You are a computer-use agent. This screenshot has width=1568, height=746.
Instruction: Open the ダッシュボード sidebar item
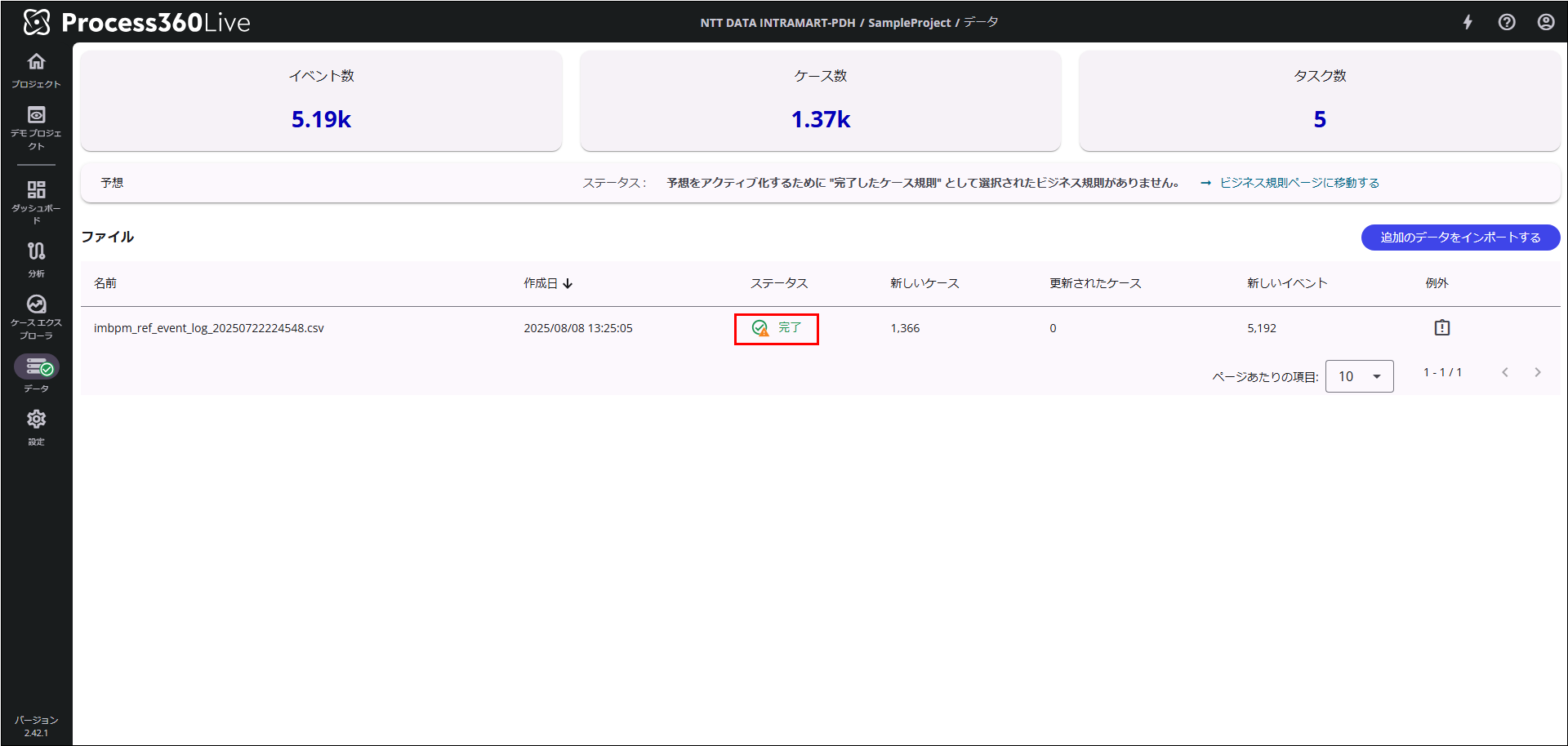click(x=36, y=202)
